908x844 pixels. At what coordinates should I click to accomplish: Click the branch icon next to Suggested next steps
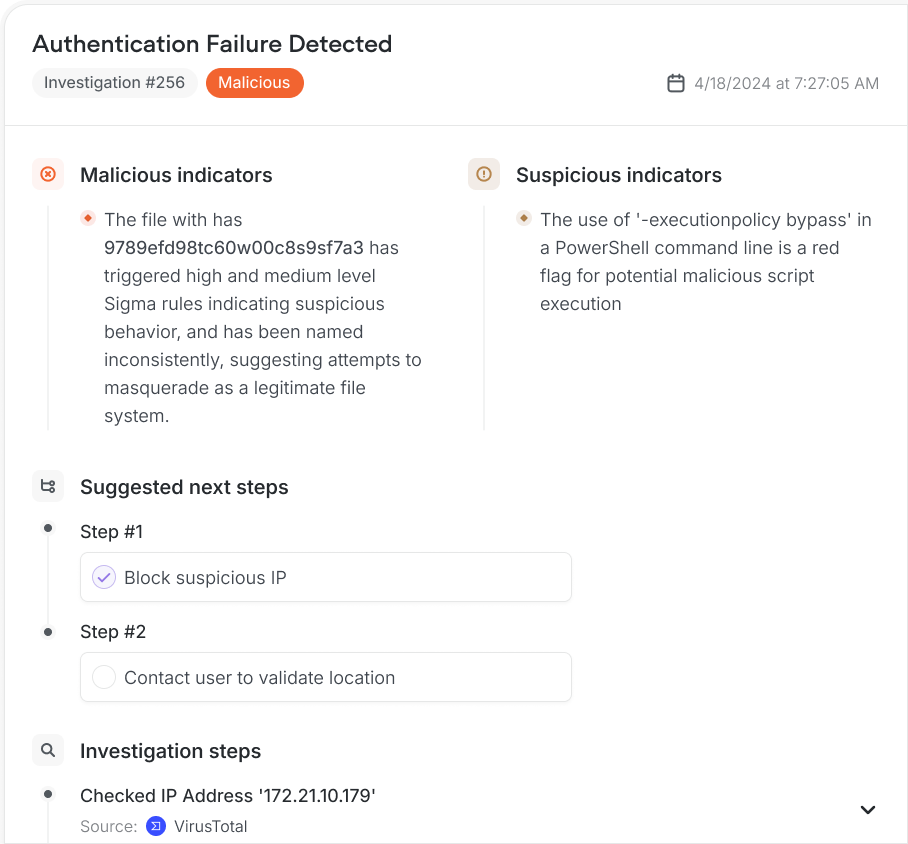[x=48, y=486]
